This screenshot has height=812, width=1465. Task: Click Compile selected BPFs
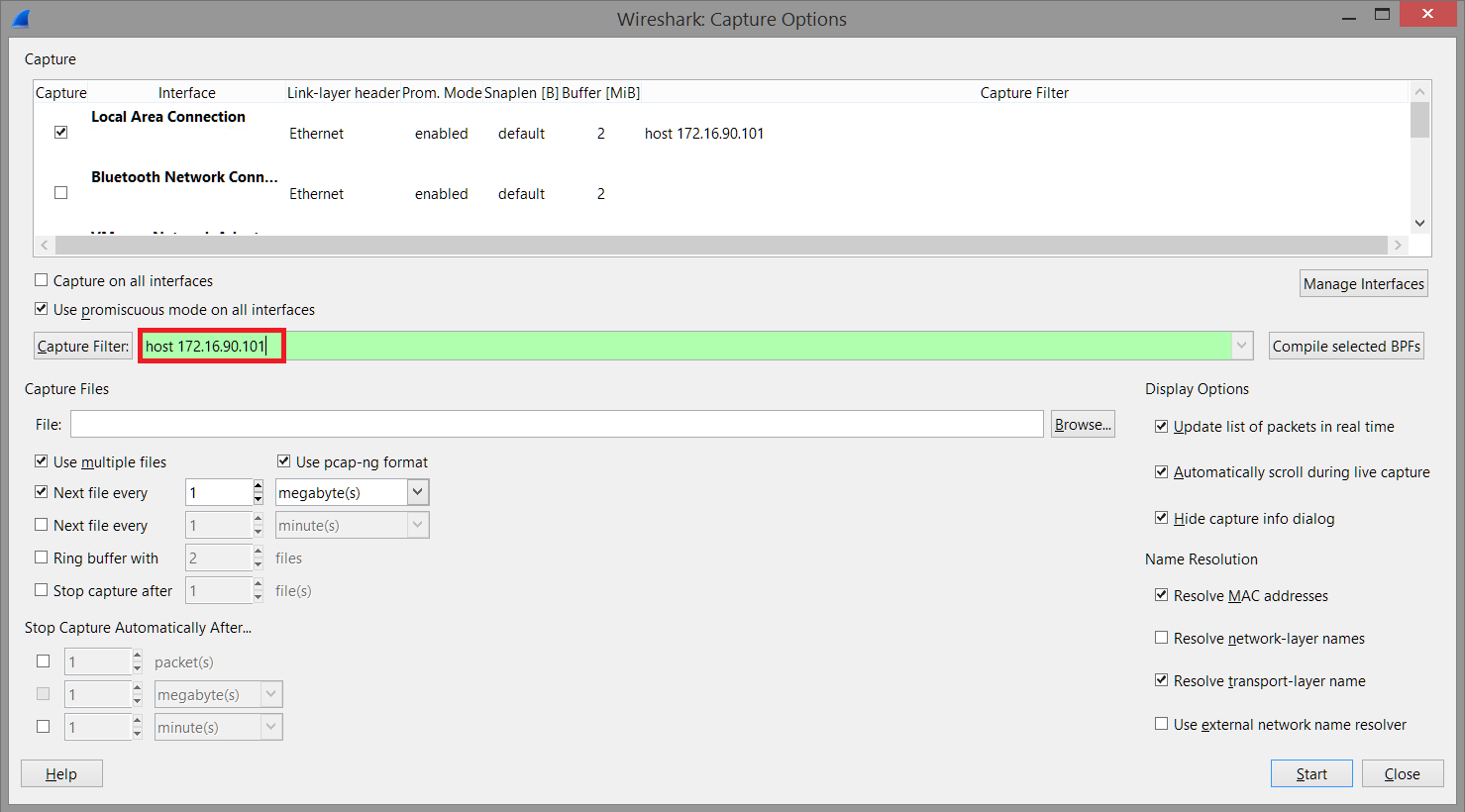pyautogui.click(x=1346, y=346)
